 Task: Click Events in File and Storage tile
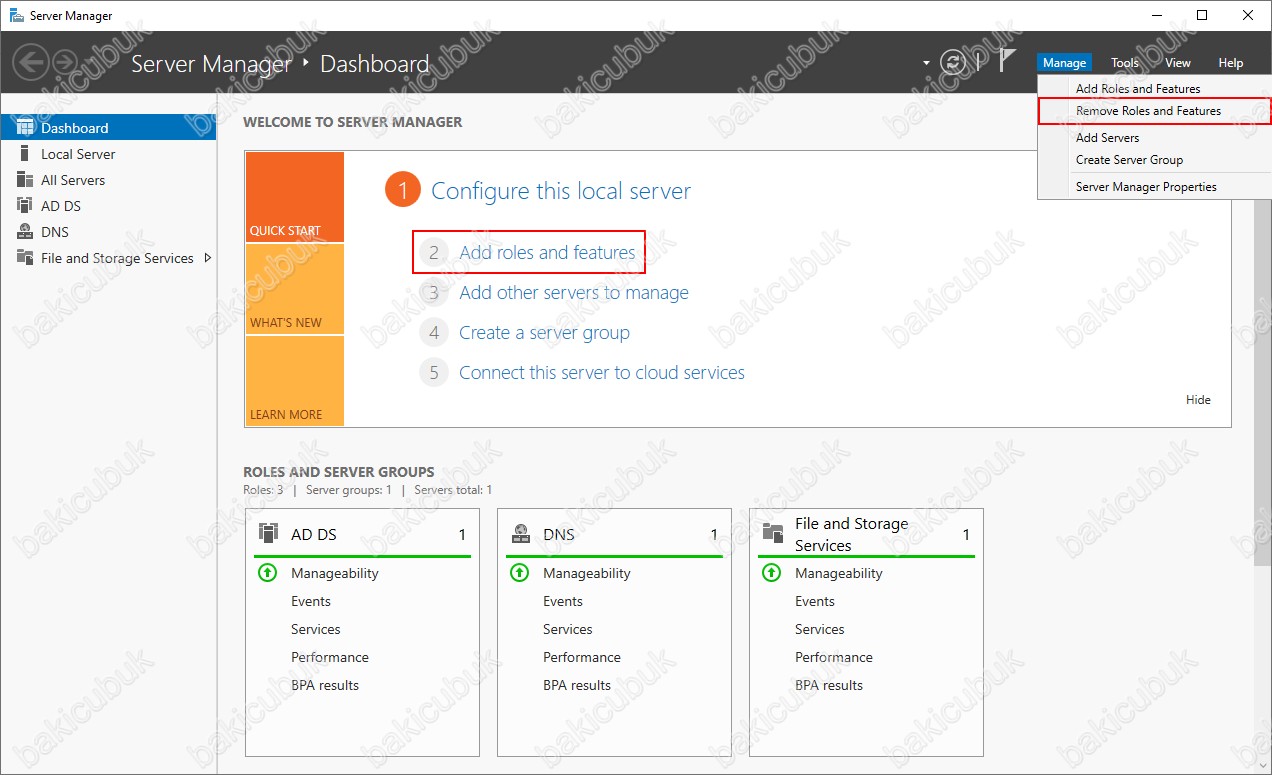[815, 601]
